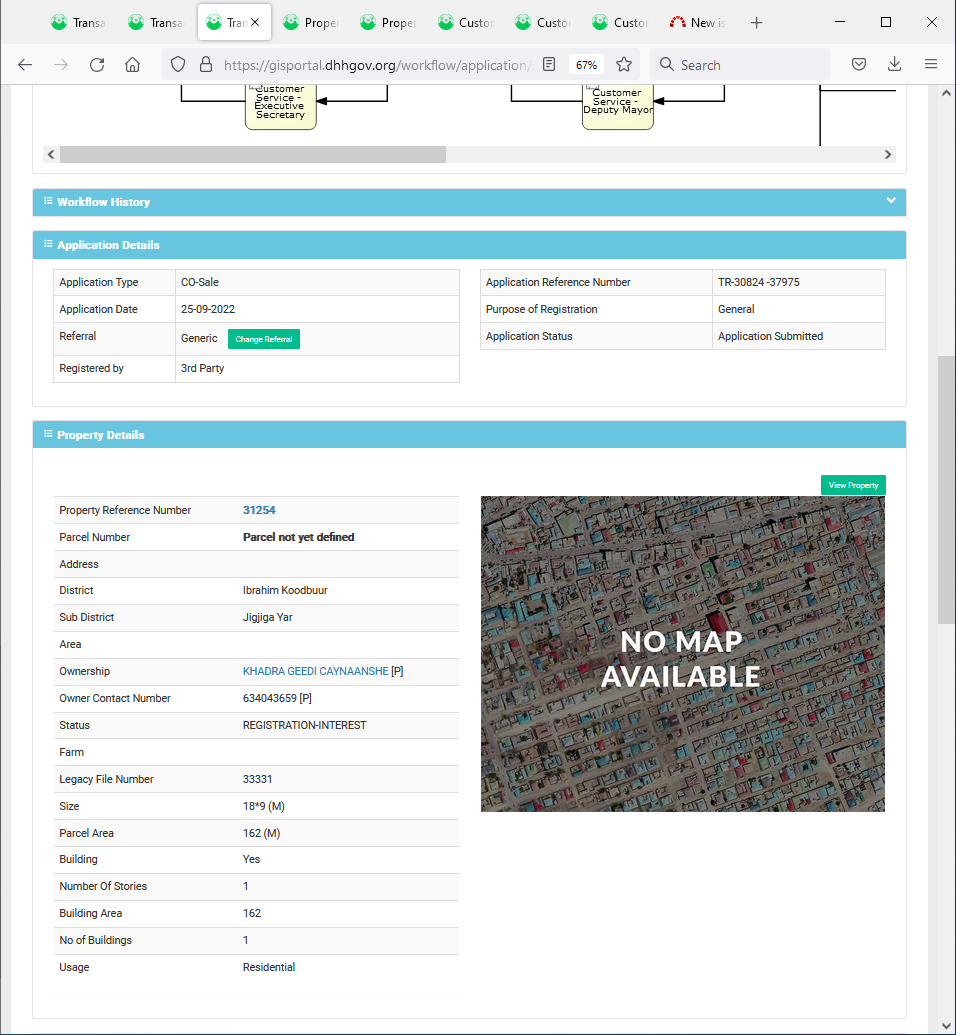Image resolution: width=956 pixels, height=1035 pixels.
Task: Click the Application Details list icon
Action: click(48, 244)
